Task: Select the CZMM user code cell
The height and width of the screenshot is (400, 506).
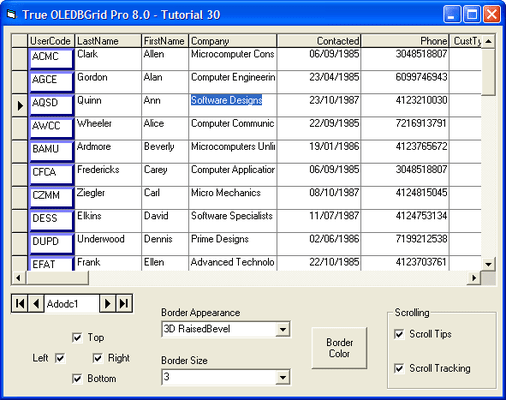Action: 51,198
